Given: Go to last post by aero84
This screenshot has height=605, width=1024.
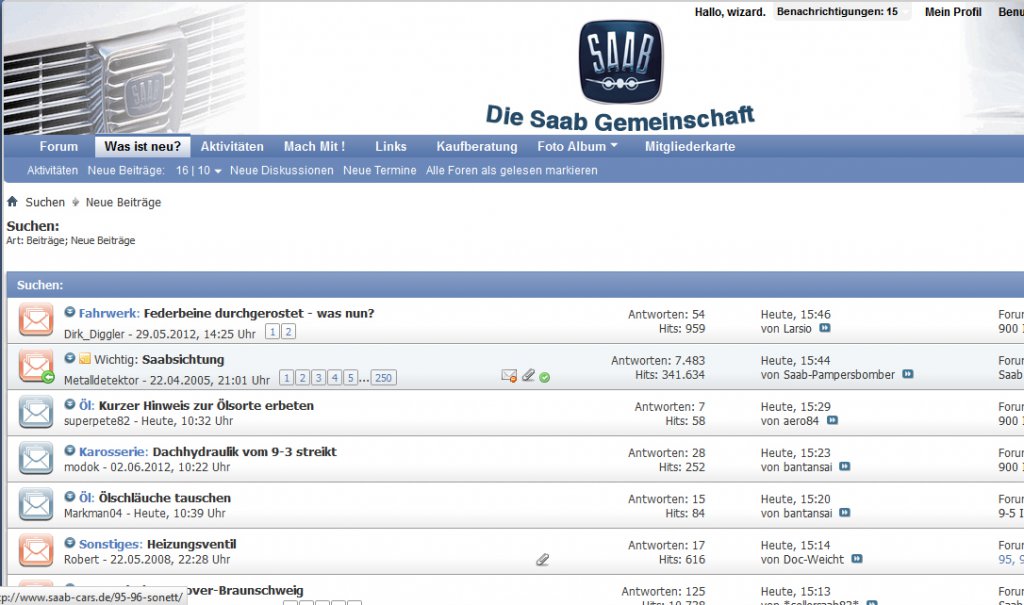Looking at the screenshot, I should pos(832,421).
